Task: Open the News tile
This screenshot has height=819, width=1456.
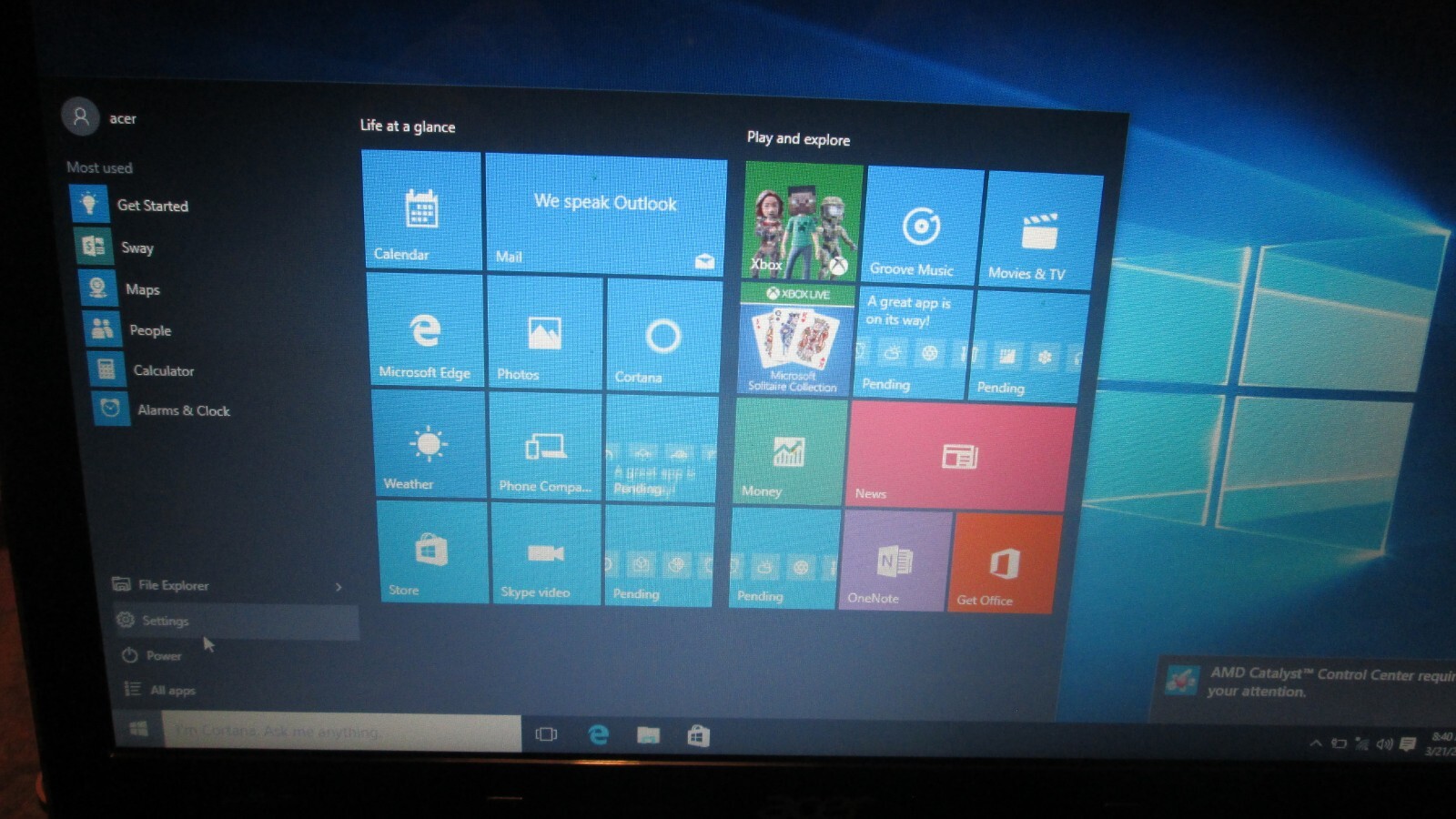Action: [960, 458]
